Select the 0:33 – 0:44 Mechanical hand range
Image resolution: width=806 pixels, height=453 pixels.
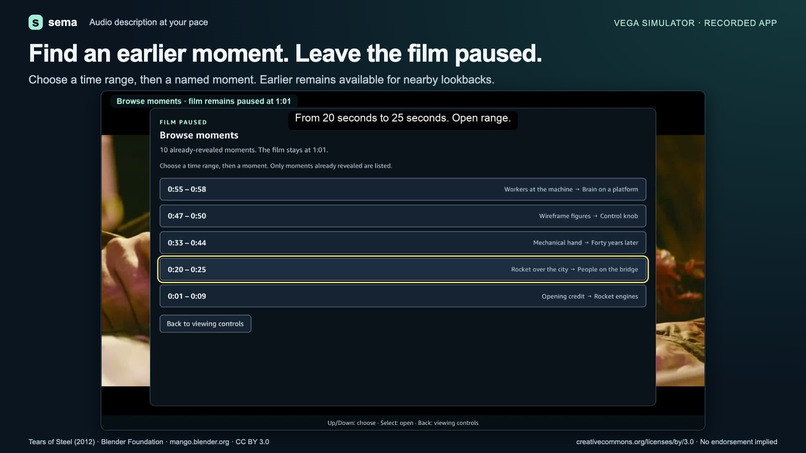click(402, 243)
